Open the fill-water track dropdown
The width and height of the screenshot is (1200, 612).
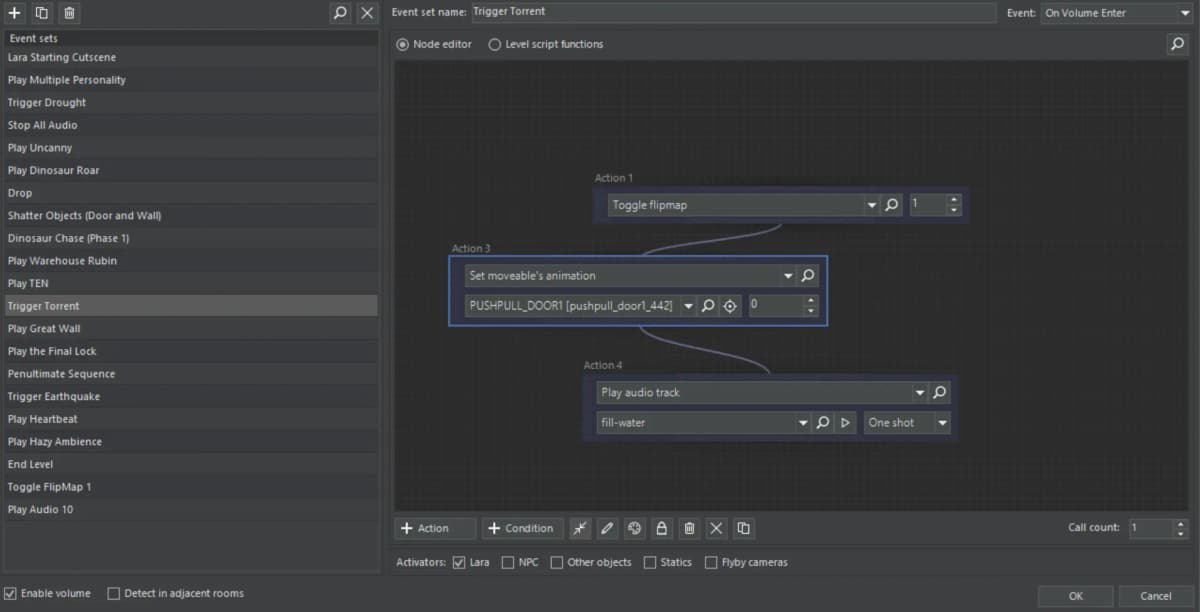click(803, 423)
